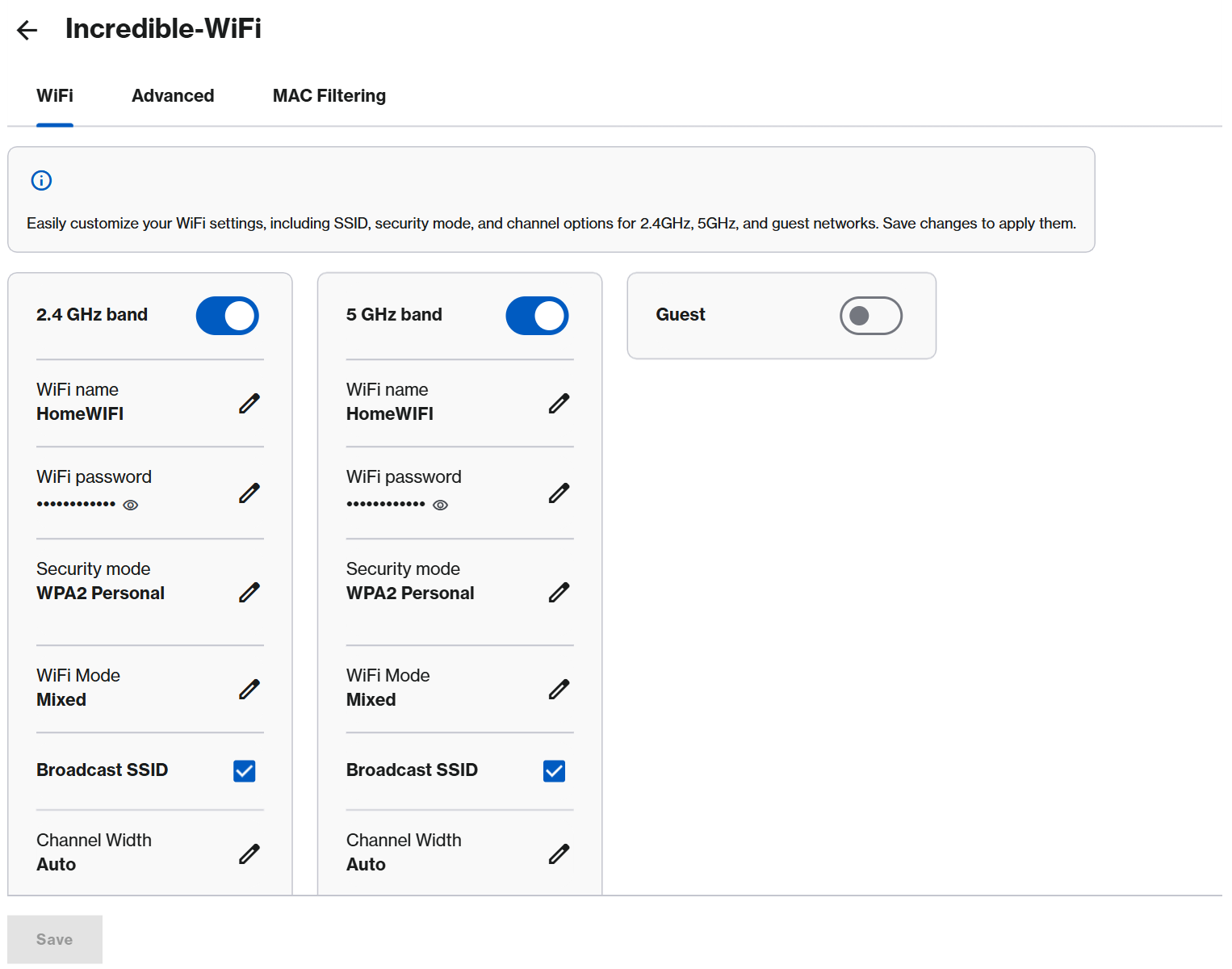Uncheck Broadcast SSID for 5 GHz band
This screenshot has width=1232, height=969.
554,770
